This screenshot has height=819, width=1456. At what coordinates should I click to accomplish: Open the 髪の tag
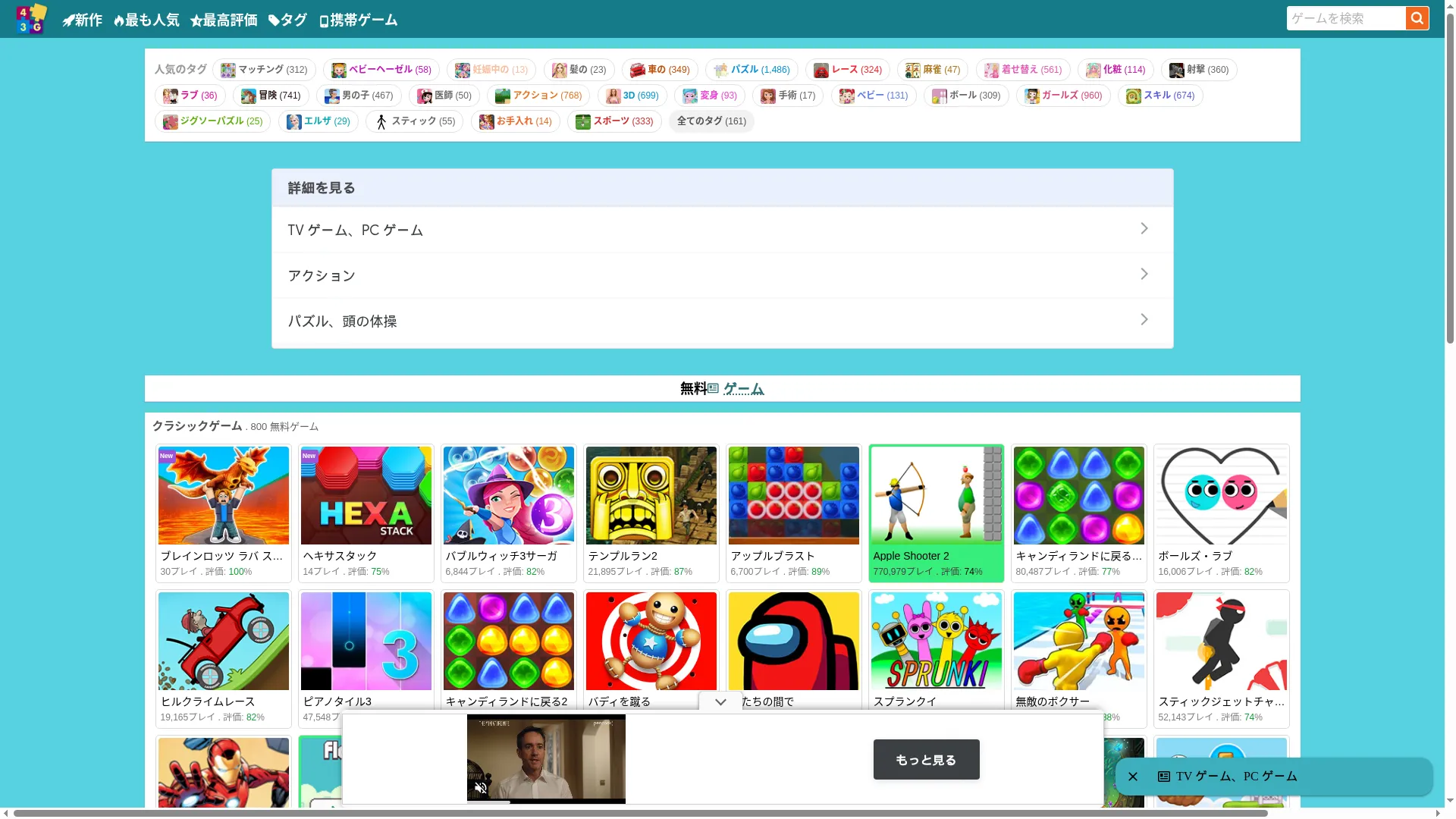tap(579, 70)
